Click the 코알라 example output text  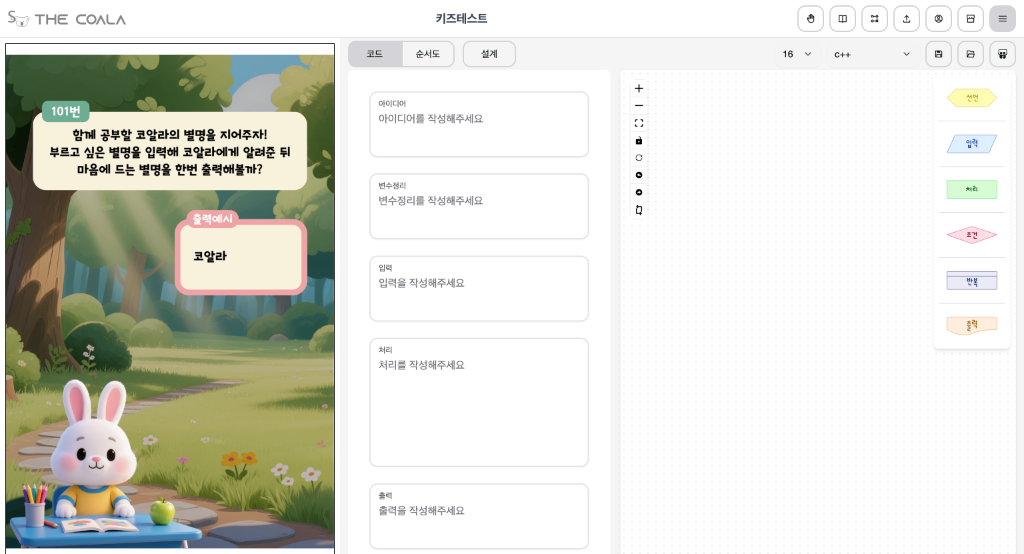(x=210, y=256)
